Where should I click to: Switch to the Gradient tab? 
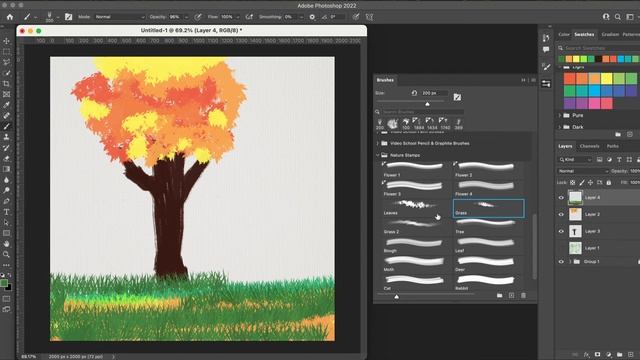[610, 34]
